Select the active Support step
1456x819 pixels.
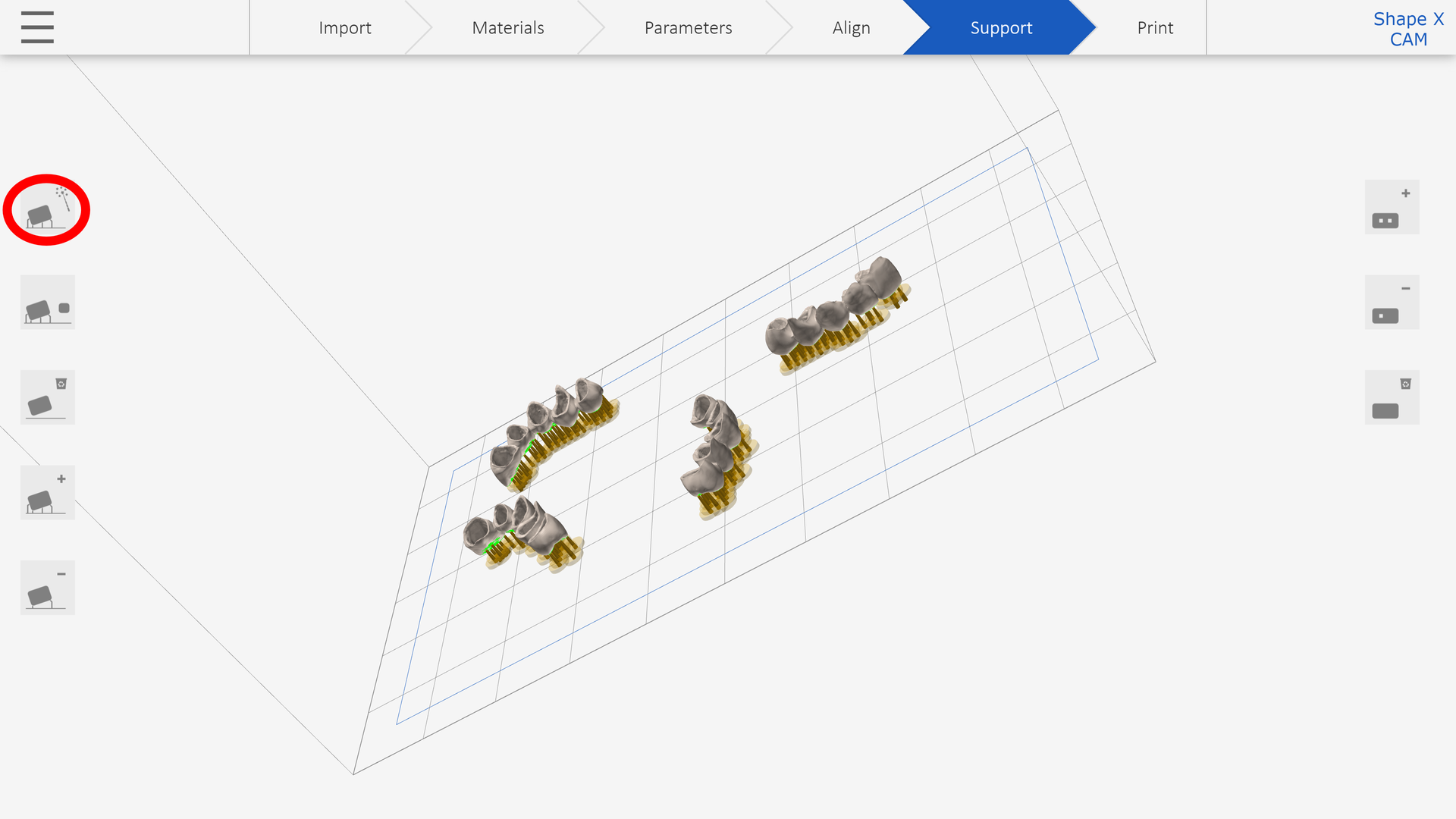click(x=1001, y=28)
